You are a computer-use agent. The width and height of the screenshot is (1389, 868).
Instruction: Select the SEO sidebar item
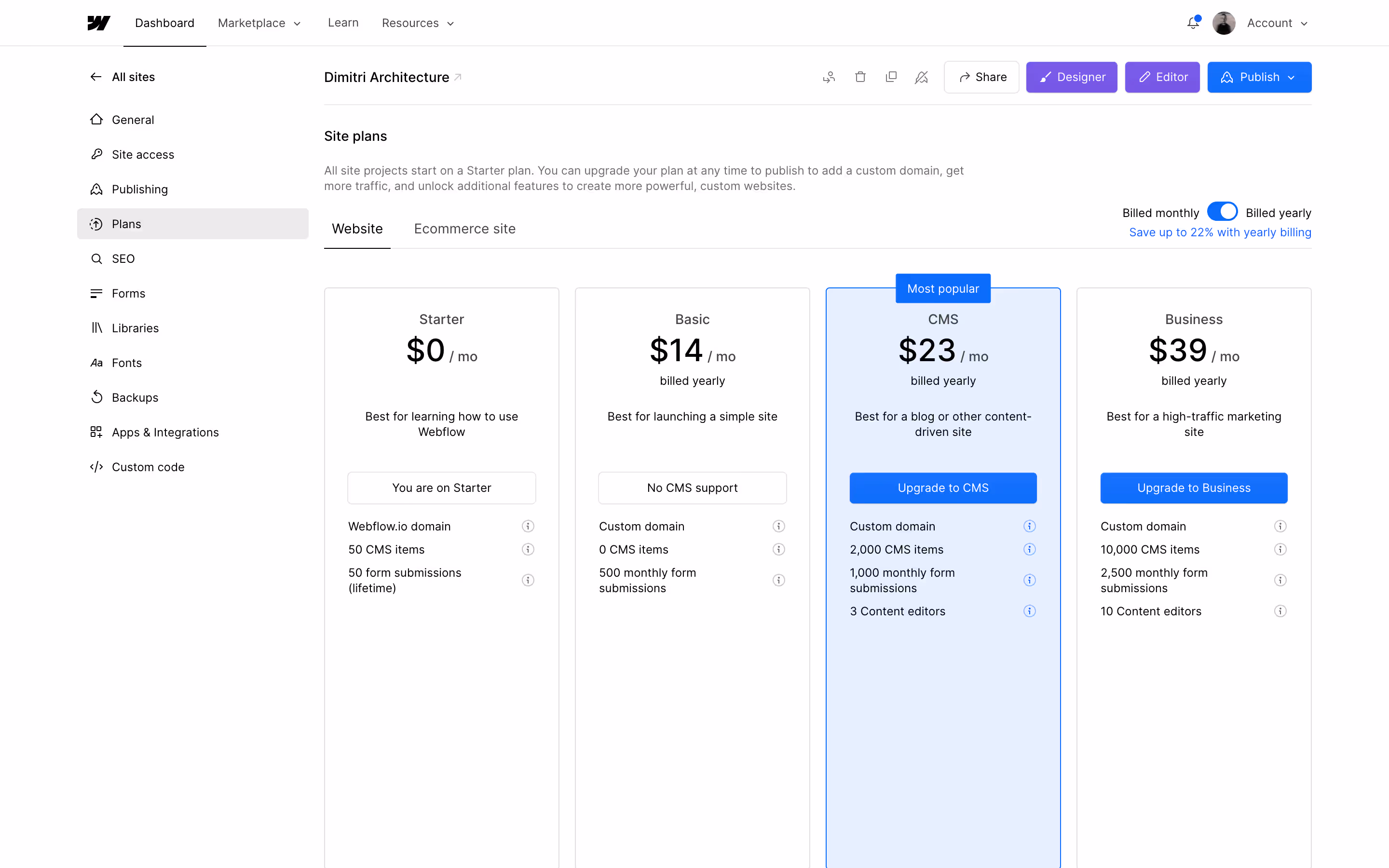[123, 258]
